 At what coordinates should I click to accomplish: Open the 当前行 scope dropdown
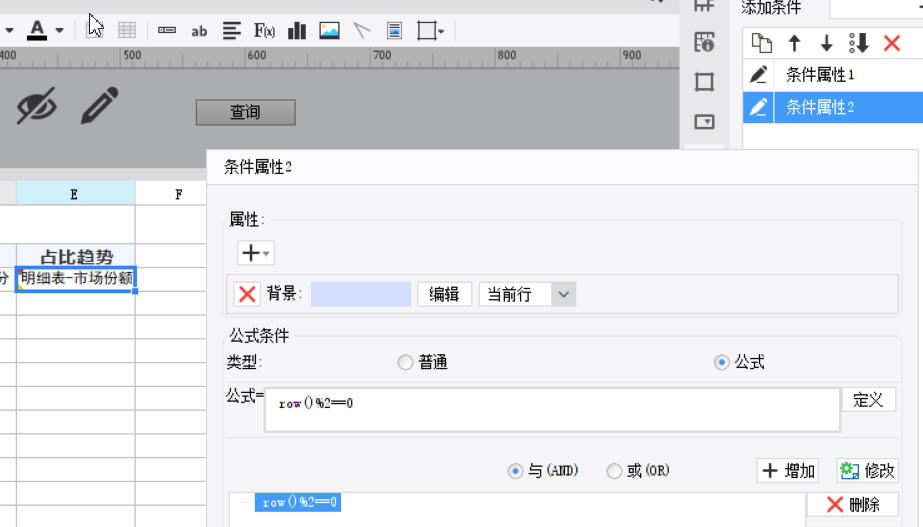point(527,294)
